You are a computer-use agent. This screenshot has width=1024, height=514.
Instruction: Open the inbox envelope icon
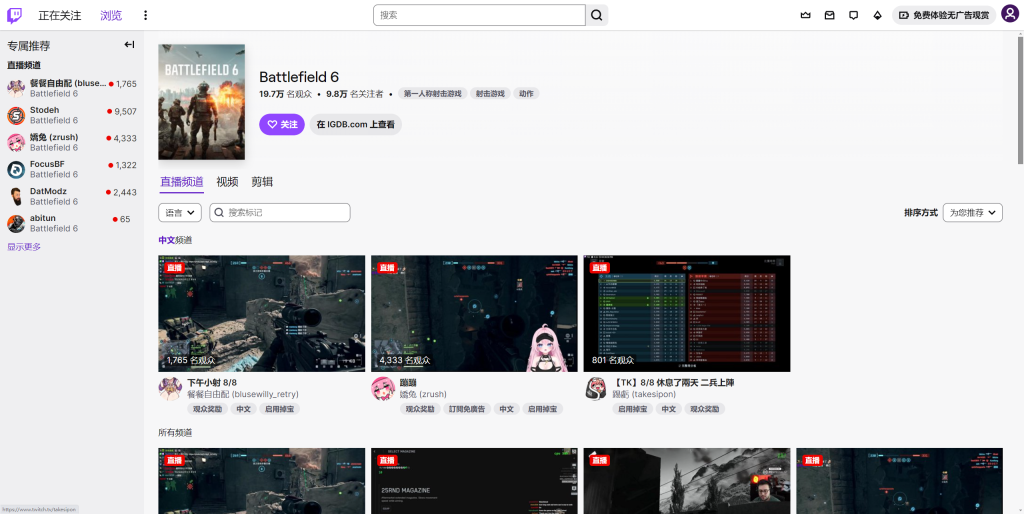pyautogui.click(x=829, y=15)
